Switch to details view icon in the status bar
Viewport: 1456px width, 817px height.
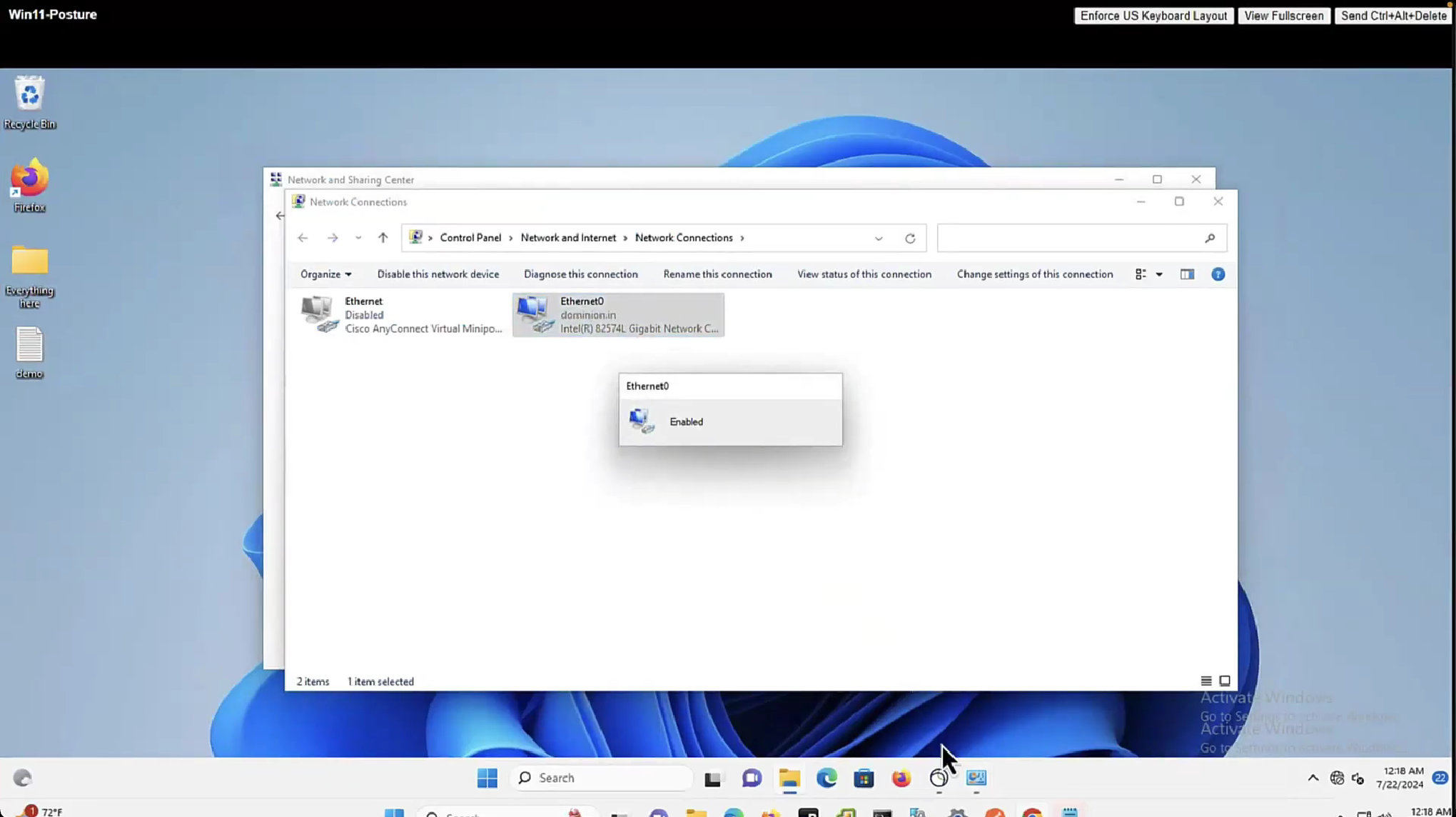[1206, 681]
